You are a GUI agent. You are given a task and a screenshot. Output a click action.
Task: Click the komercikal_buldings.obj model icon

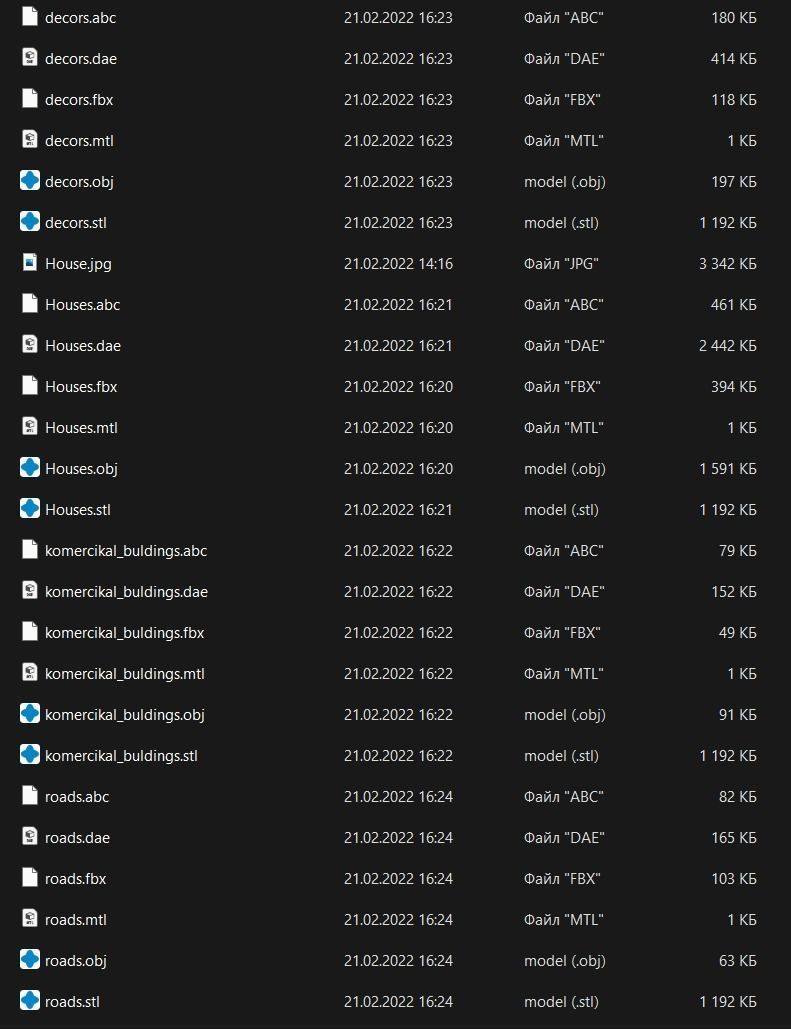pyautogui.click(x=30, y=714)
